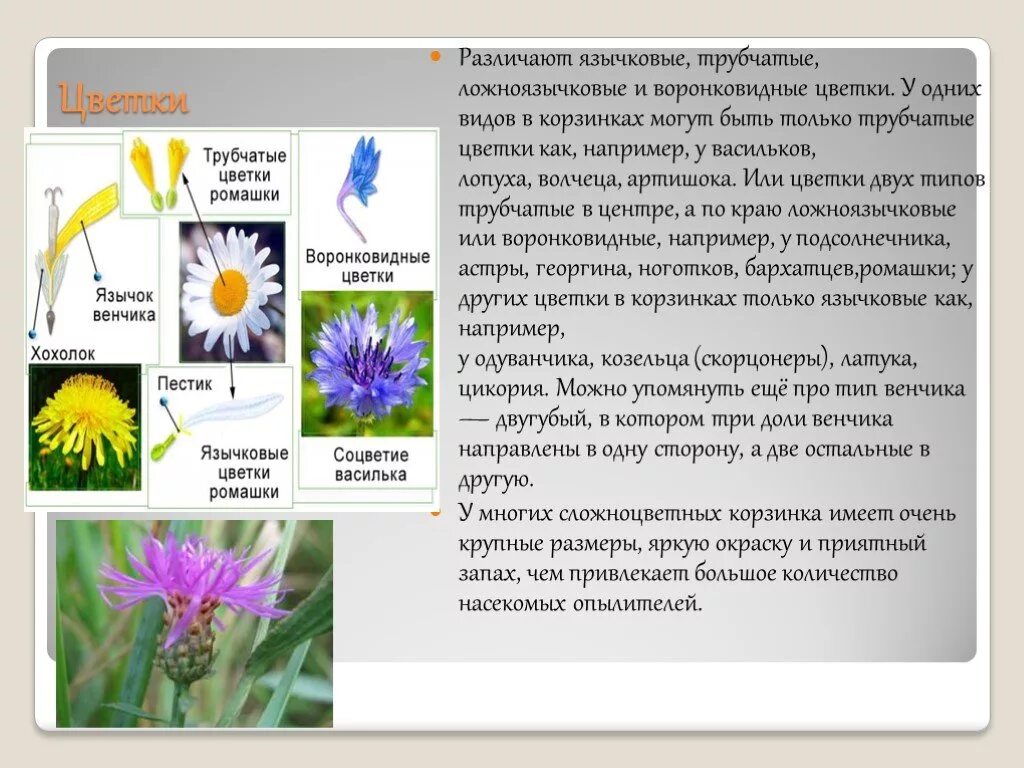Image resolution: width=1024 pixels, height=768 pixels.
Task: Click the line "насекомых опылителей."
Action: 580,603
